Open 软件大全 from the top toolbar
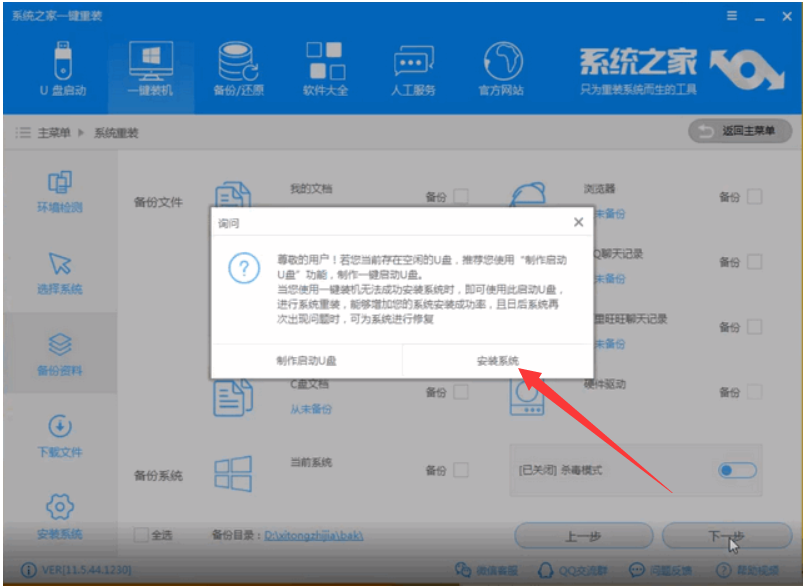Screen dimensions: 805x587 (x=325, y=62)
